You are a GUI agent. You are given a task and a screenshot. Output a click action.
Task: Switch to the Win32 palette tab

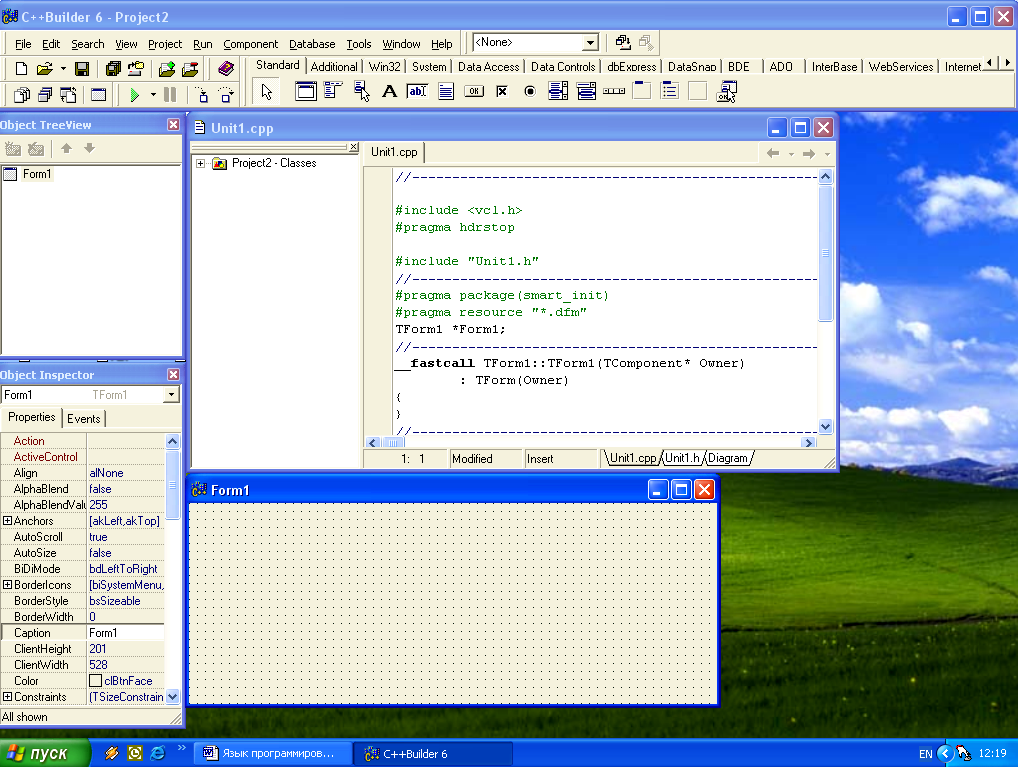pos(384,67)
